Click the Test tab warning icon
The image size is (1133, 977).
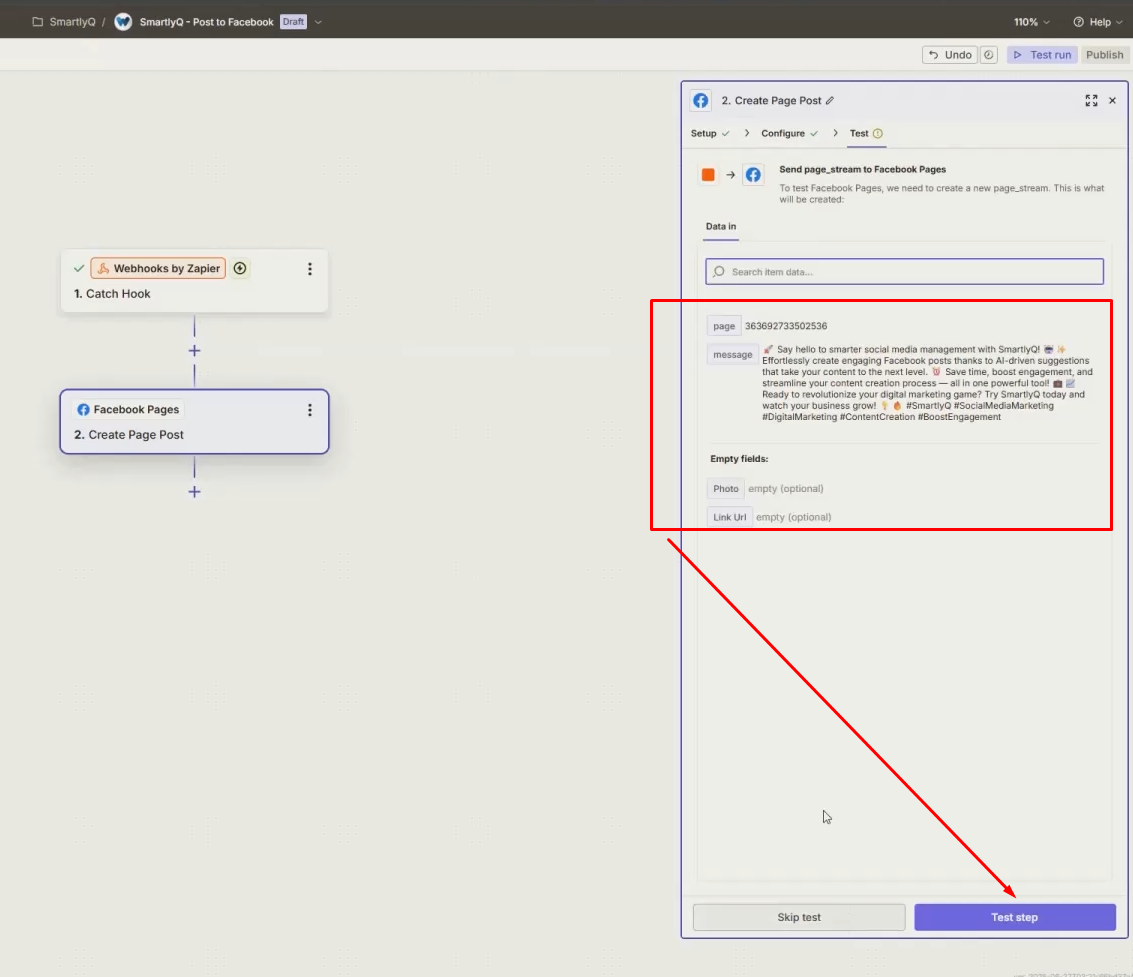click(x=878, y=133)
